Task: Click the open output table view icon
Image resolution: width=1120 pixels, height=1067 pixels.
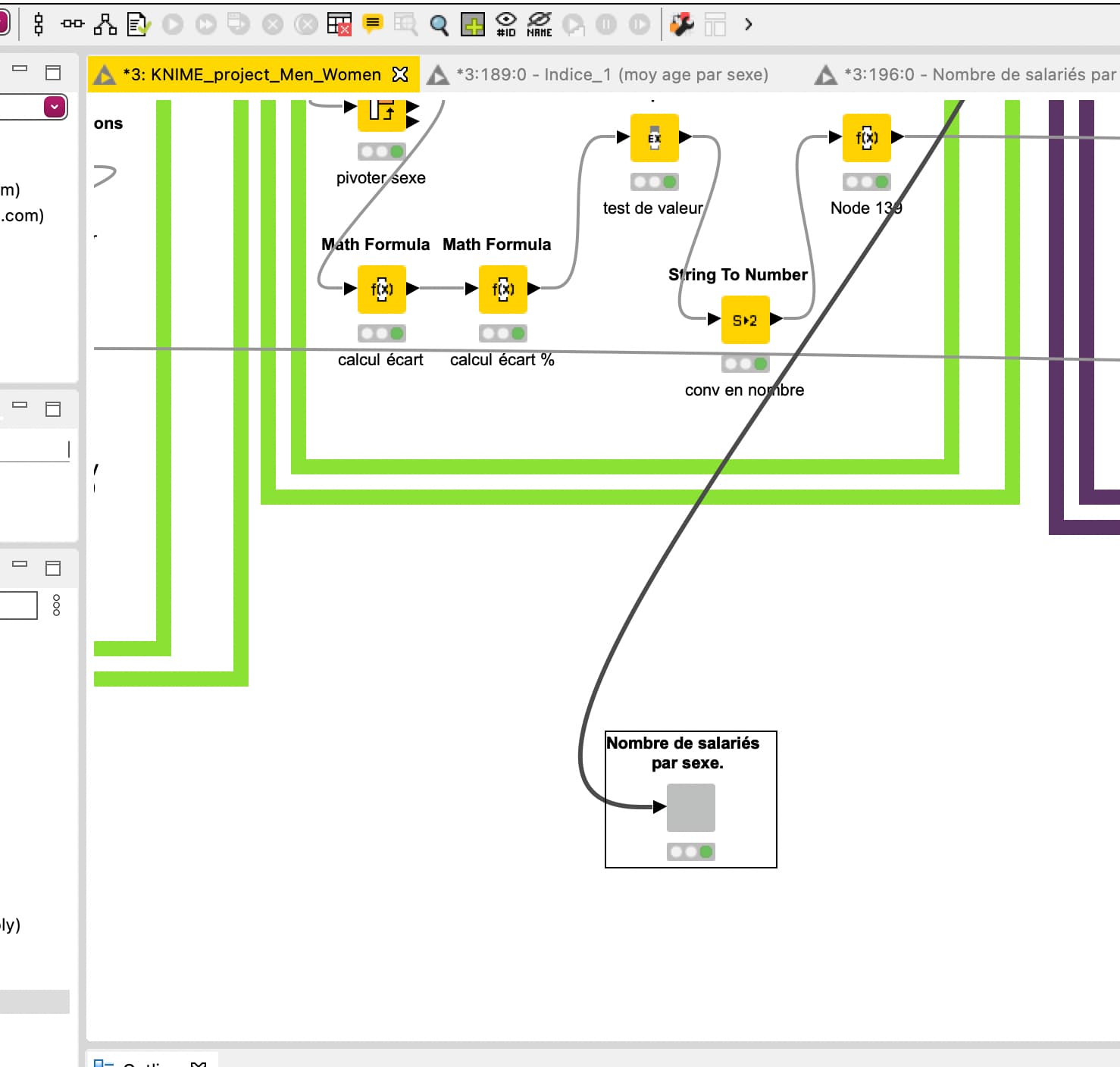Action: [405, 24]
